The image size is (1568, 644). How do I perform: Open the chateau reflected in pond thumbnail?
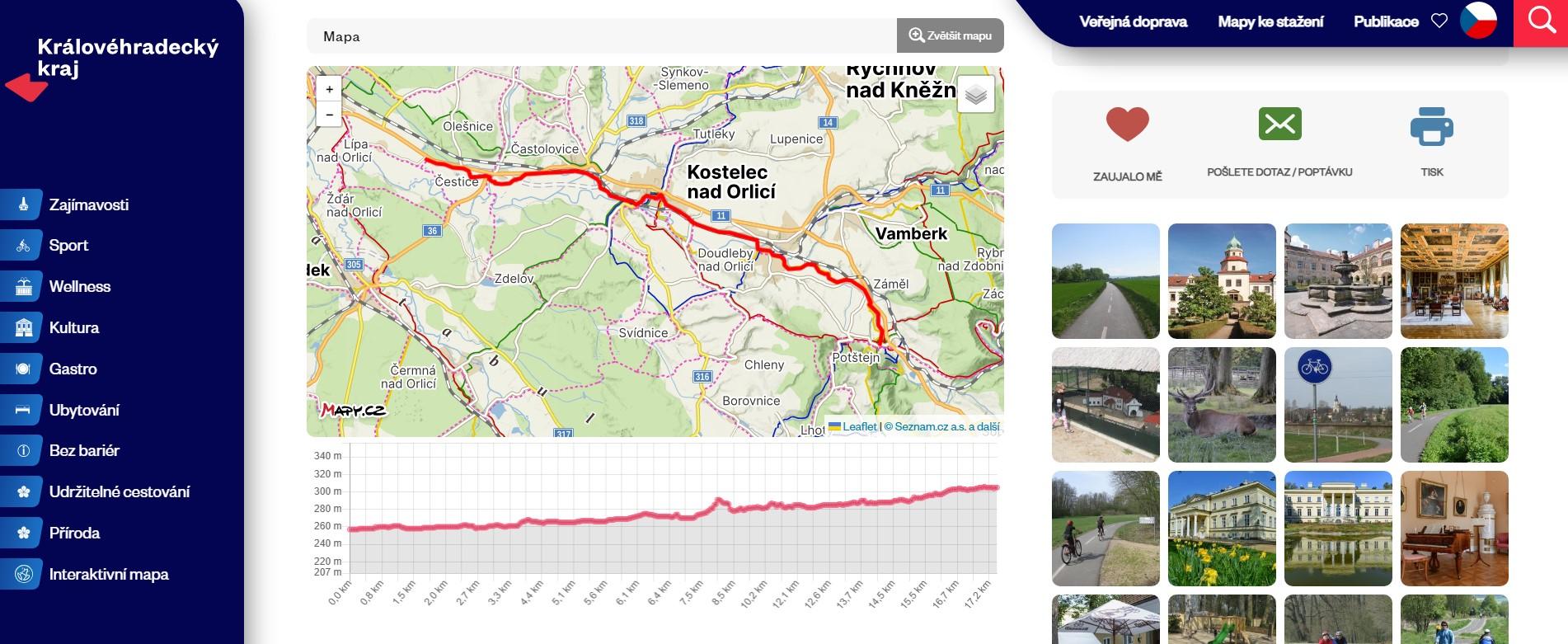click(1338, 529)
